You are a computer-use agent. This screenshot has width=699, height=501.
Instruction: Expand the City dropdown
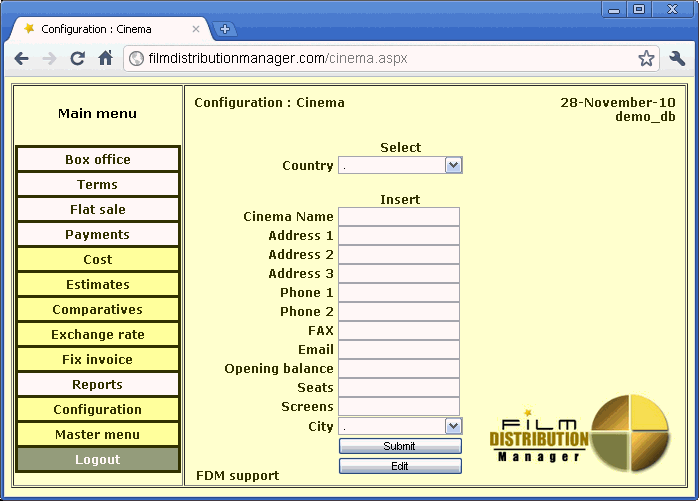coord(453,426)
